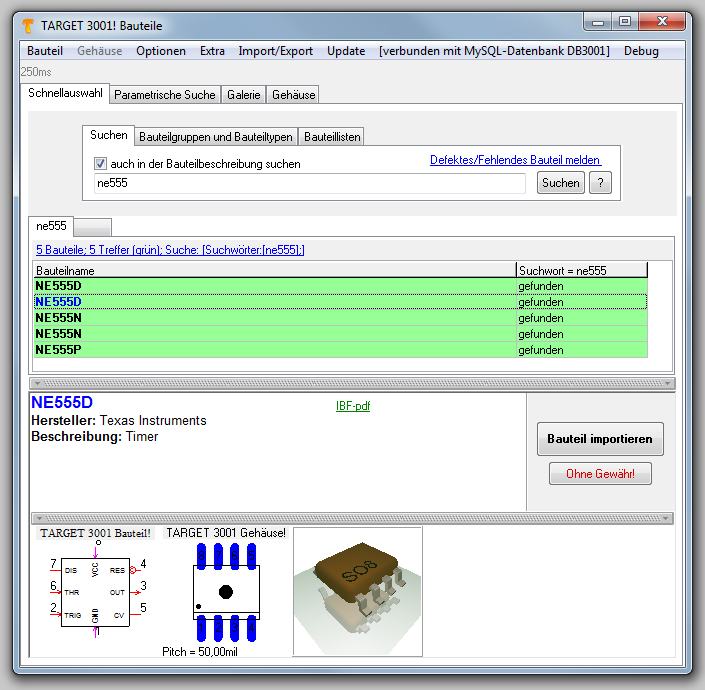The width and height of the screenshot is (705, 690).
Task: Click the TARGET 3001 app icon in title bar
Action: pos(30,25)
